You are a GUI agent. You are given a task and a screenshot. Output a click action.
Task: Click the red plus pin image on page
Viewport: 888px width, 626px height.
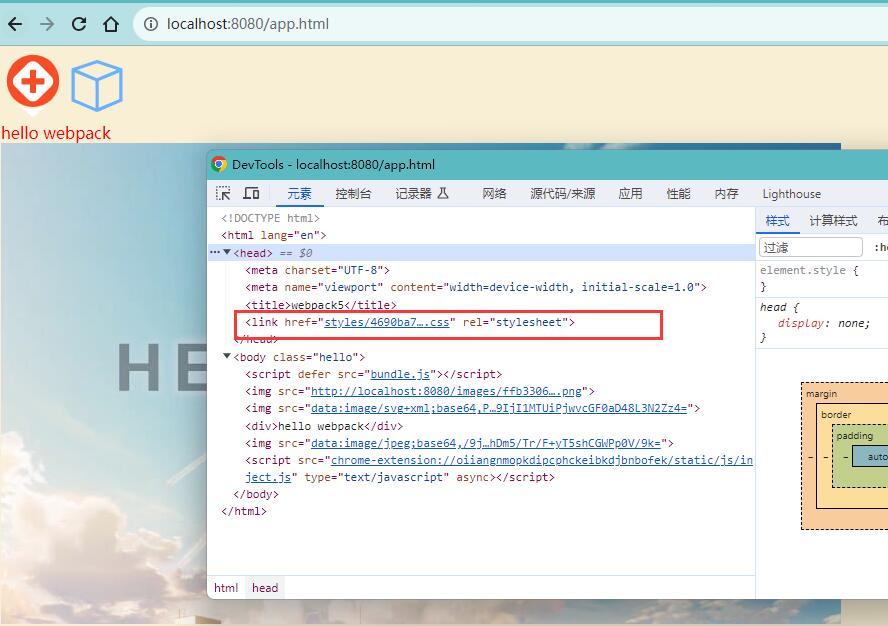(x=33, y=84)
